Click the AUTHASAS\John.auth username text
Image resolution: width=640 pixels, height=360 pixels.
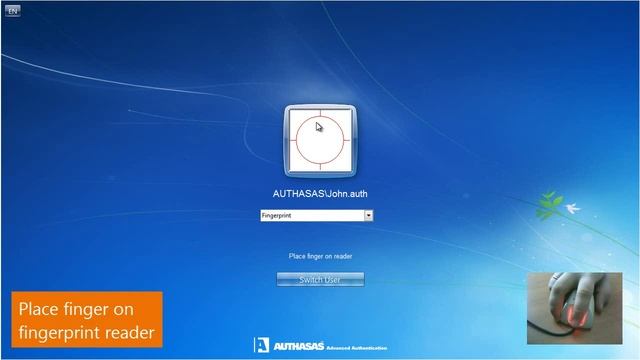click(x=320, y=193)
